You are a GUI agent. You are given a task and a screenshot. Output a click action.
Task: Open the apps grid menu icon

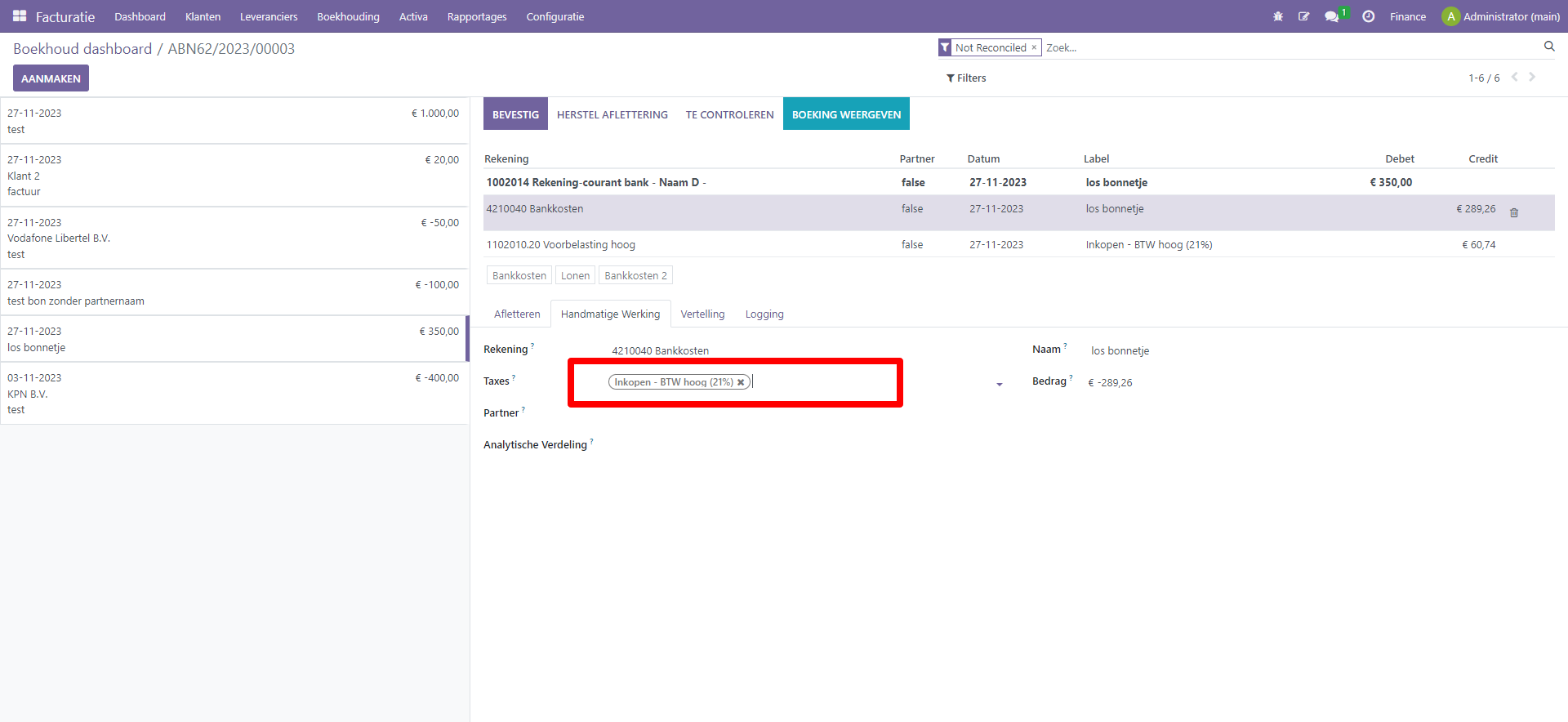[x=20, y=16]
